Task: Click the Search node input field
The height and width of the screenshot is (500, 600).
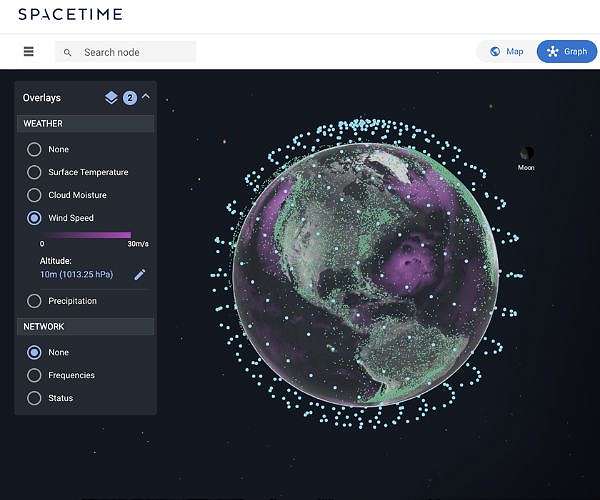Action: (135, 52)
